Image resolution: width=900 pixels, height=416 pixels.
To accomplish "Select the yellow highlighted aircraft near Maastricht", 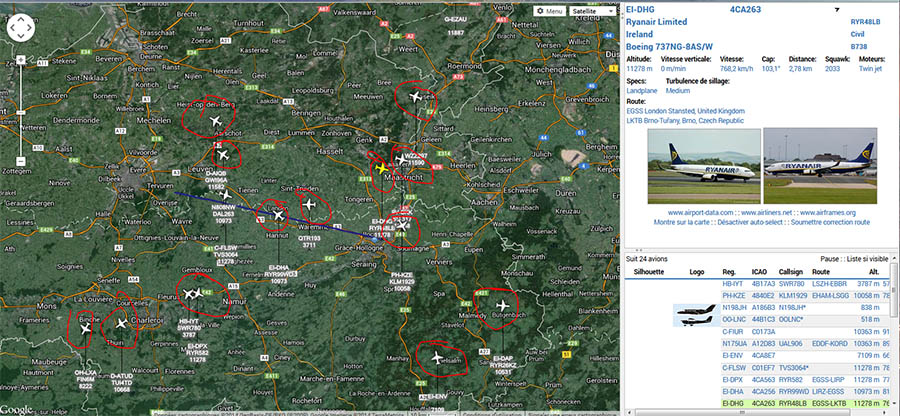I will [381, 168].
